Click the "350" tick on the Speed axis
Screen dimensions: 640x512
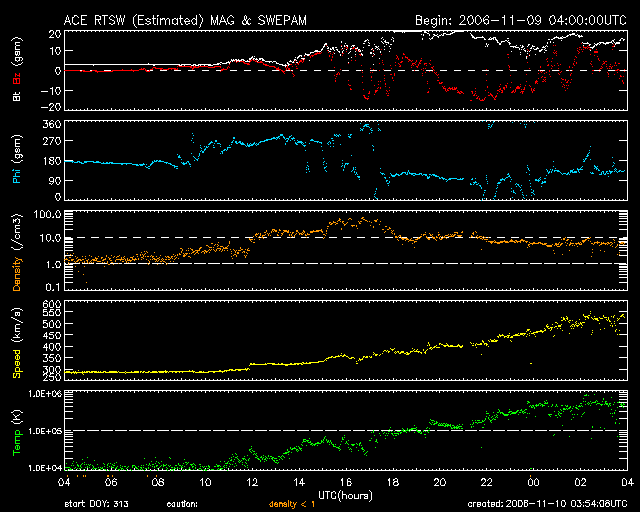(x=52, y=358)
